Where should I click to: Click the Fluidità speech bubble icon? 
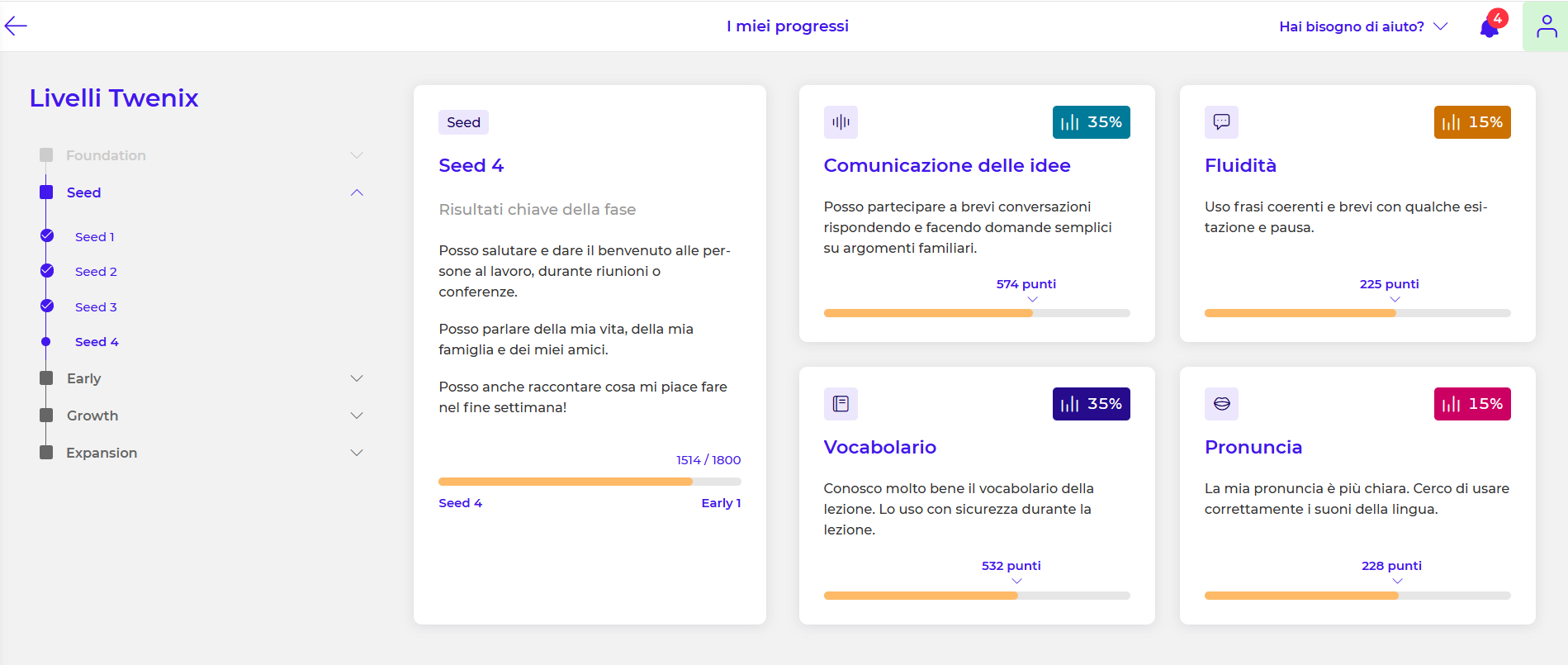(x=1221, y=122)
